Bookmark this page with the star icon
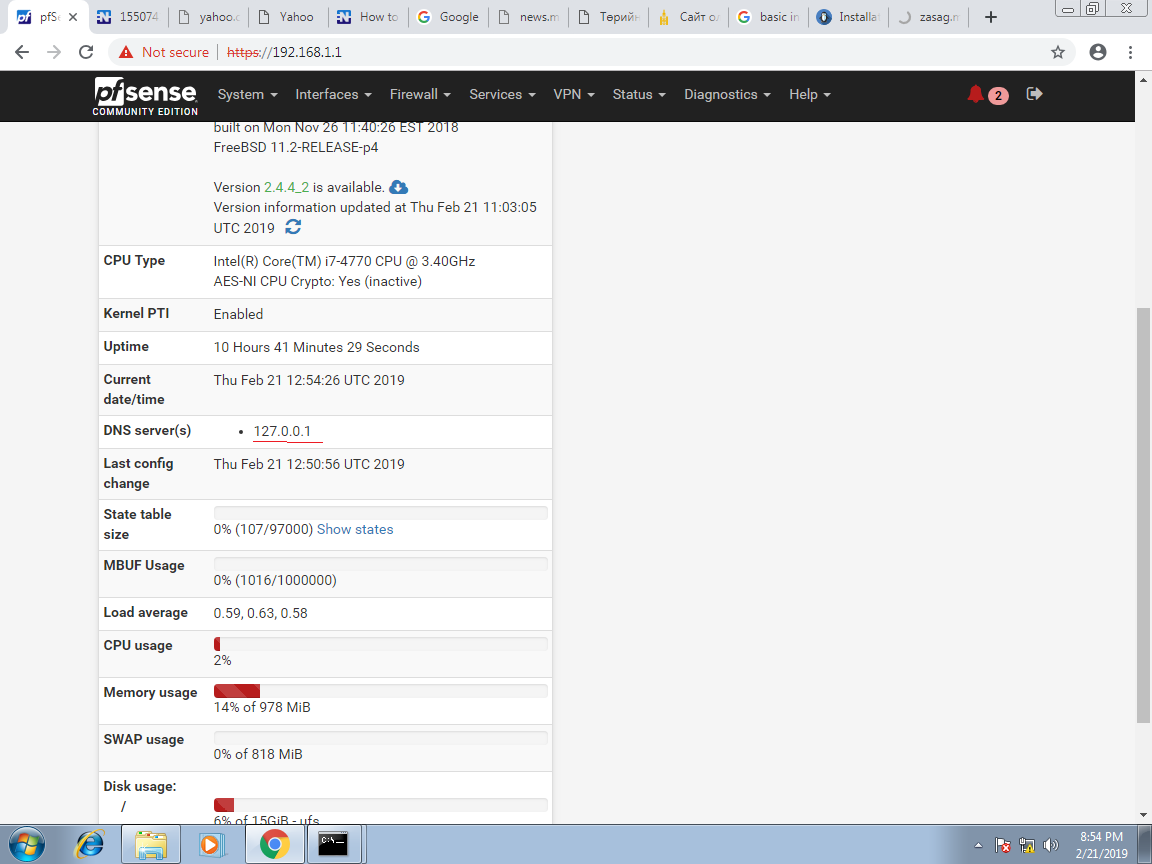1152x864 pixels. click(1058, 52)
